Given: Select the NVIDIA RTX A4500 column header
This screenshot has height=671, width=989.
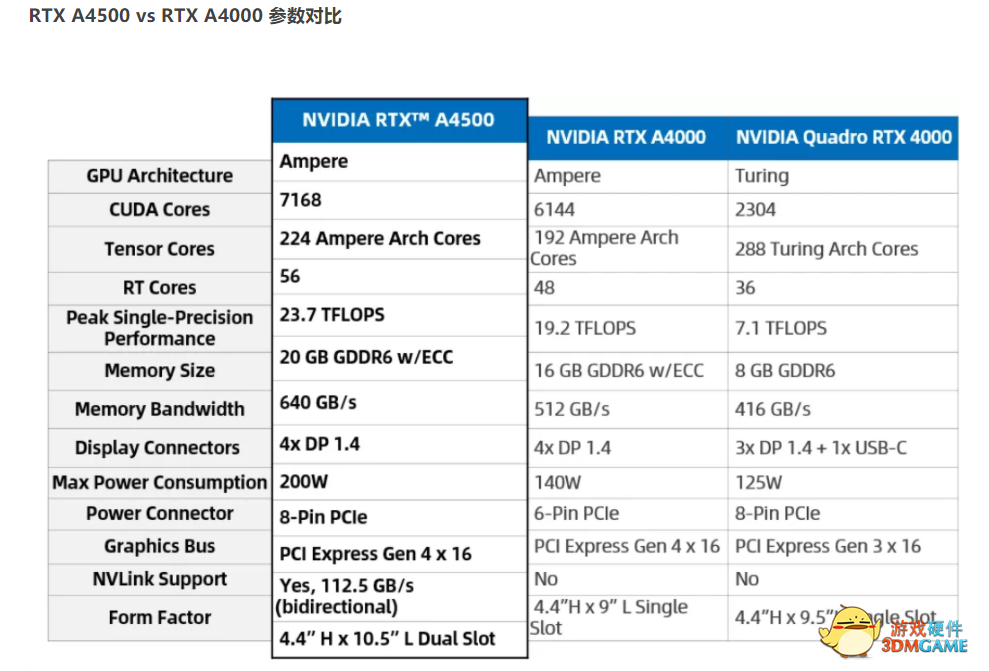Looking at the screenshot, I should point(399,120).
